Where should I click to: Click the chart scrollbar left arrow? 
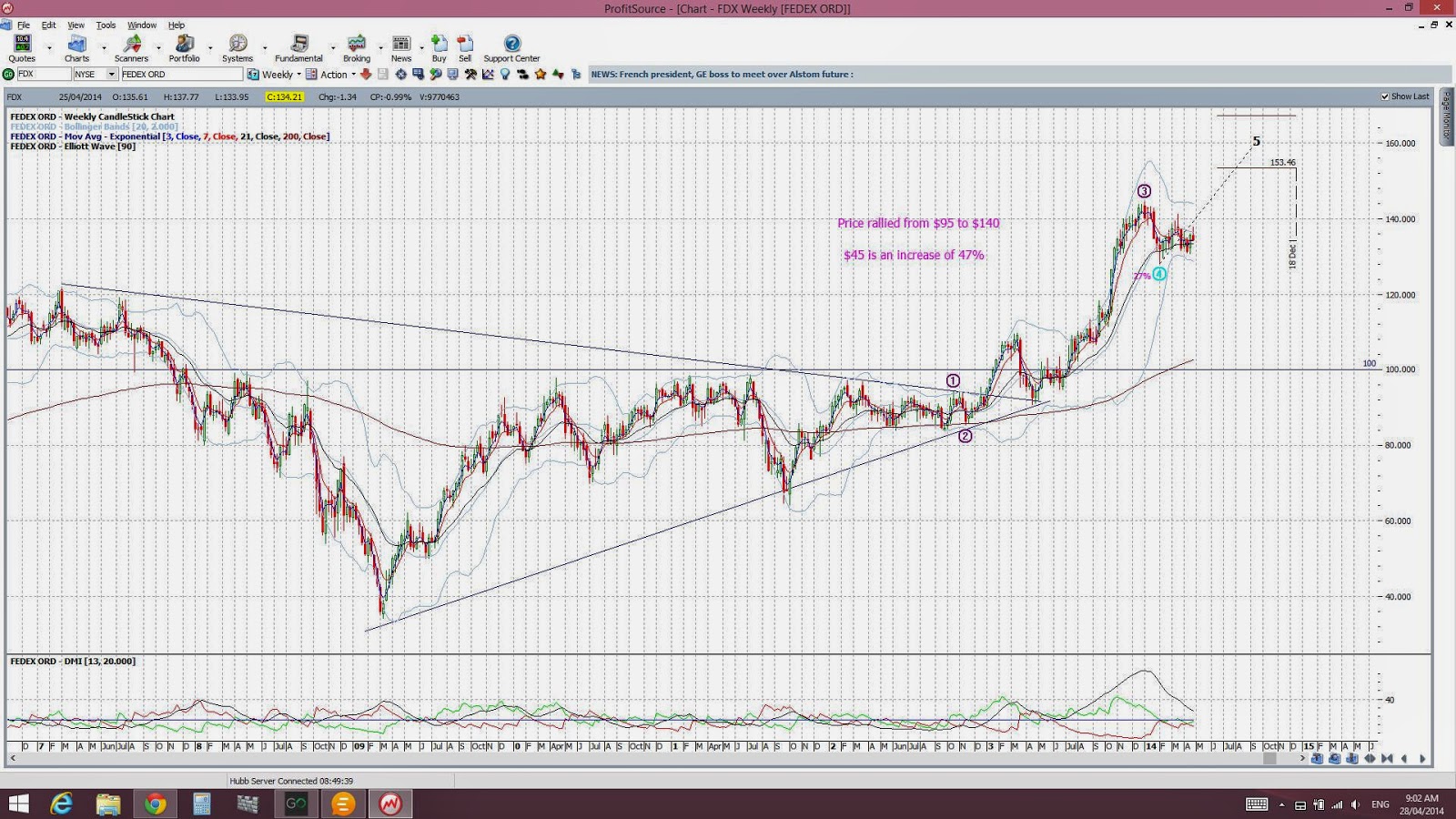(13, 758)
